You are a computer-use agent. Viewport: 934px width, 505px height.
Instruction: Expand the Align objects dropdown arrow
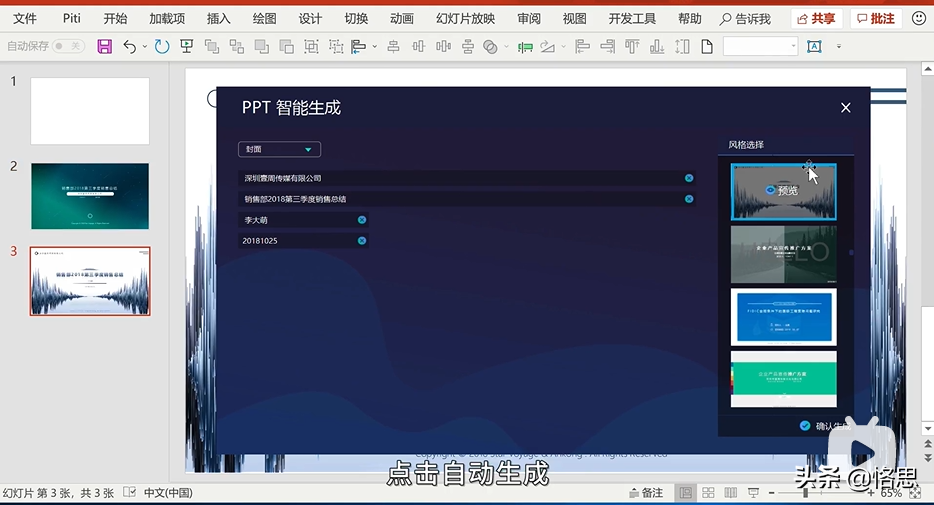tap(374, 46)
